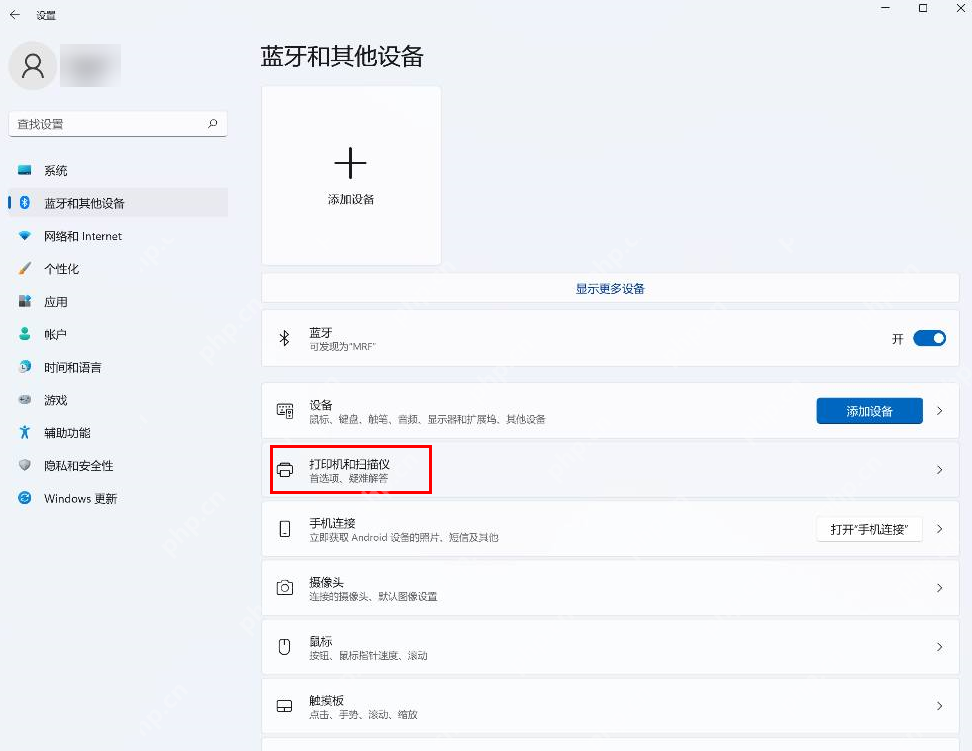Click the search magnifier icon
Viewport: 972px width, 751px height.
pos(213,123)
